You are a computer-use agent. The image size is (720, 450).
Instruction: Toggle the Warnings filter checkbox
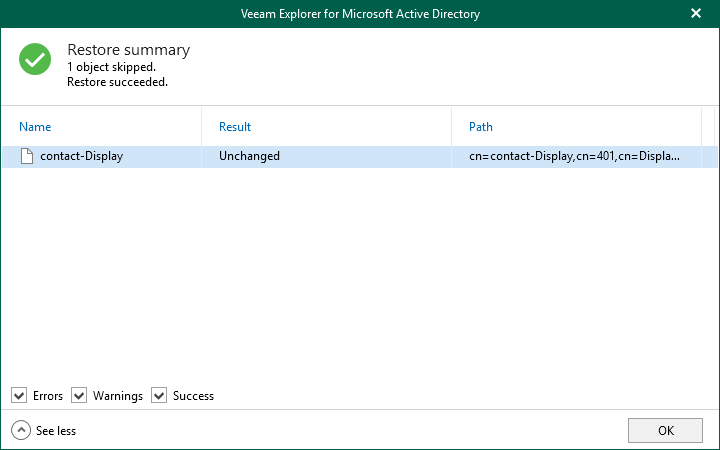[x=80, y=396]
